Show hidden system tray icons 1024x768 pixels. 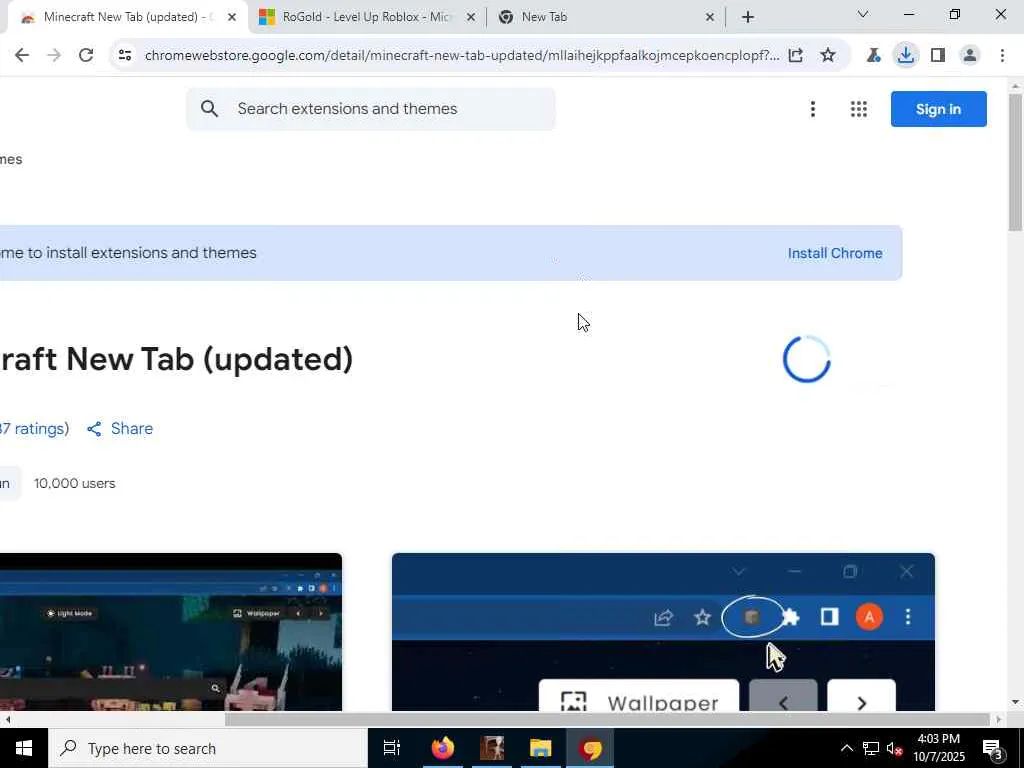tap(846, 748)
